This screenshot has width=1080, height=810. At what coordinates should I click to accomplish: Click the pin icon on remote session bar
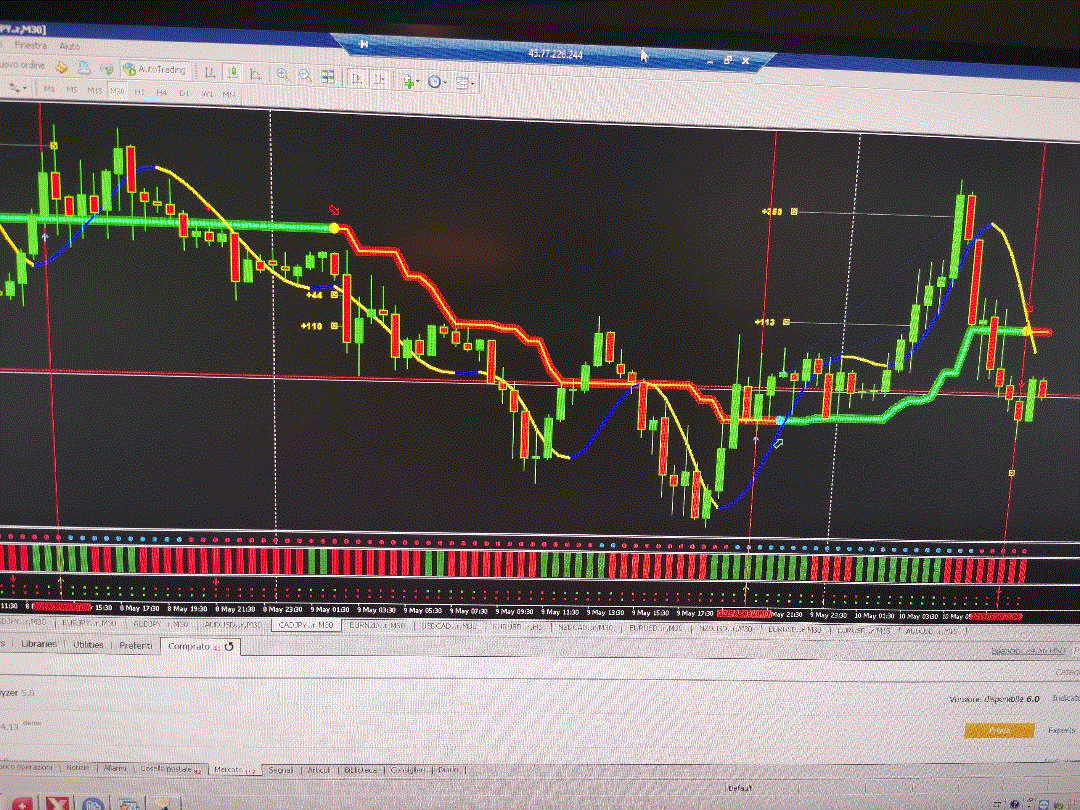[364, 44]
